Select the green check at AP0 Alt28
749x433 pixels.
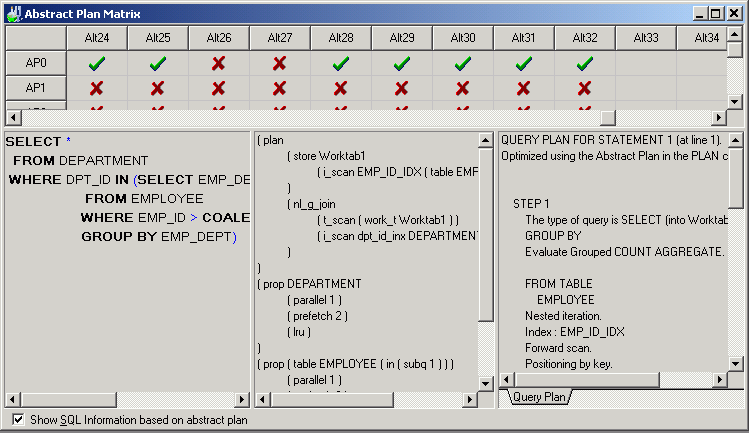[341, 63]
